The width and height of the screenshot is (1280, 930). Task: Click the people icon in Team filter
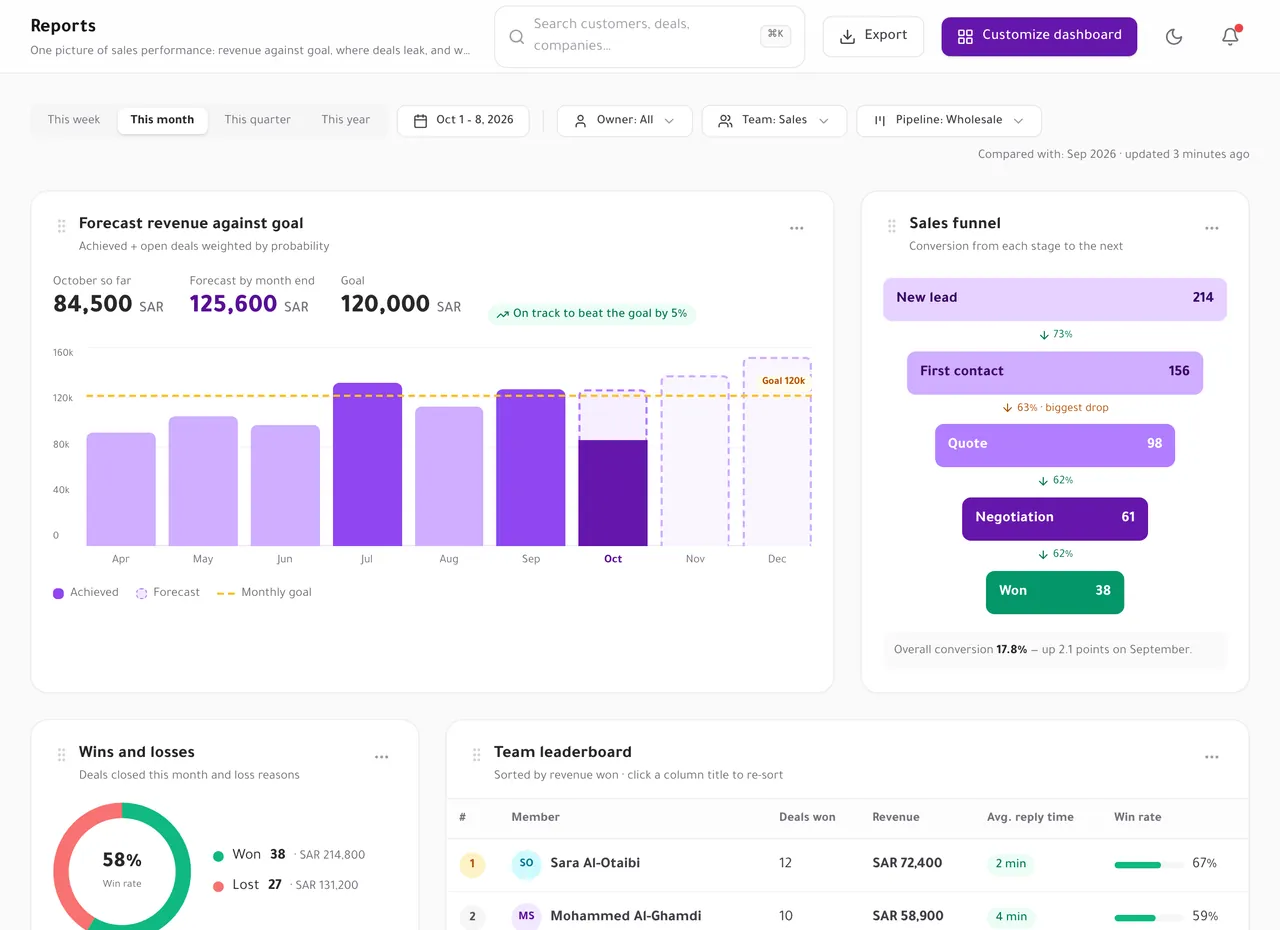coord(725,120)
